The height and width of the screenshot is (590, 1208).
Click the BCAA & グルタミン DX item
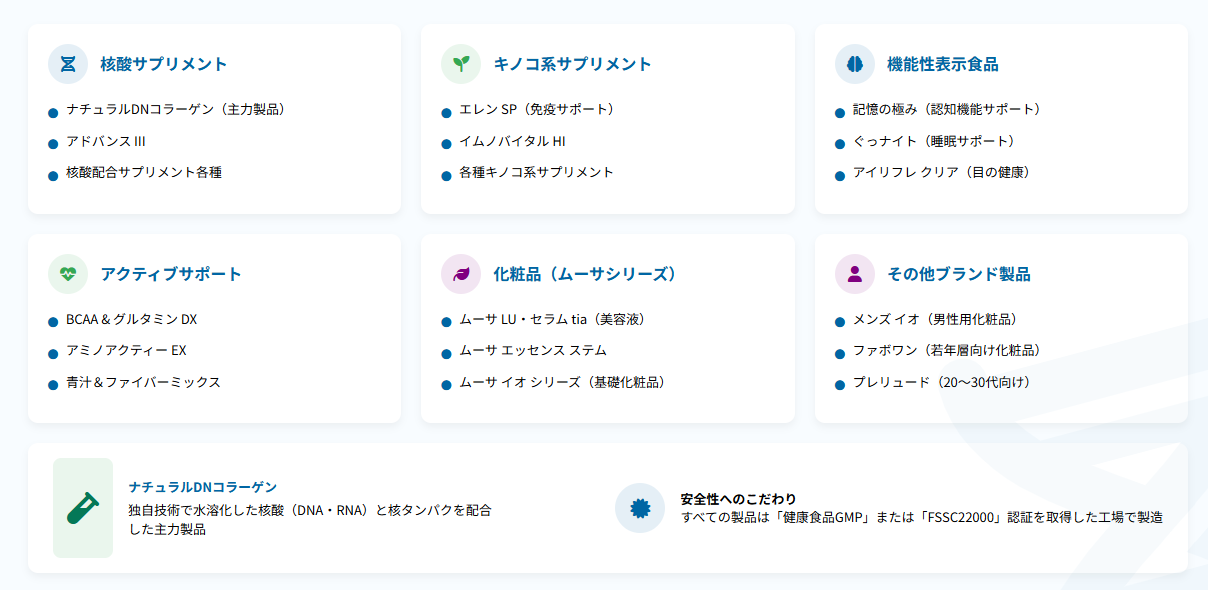(132, 319)
